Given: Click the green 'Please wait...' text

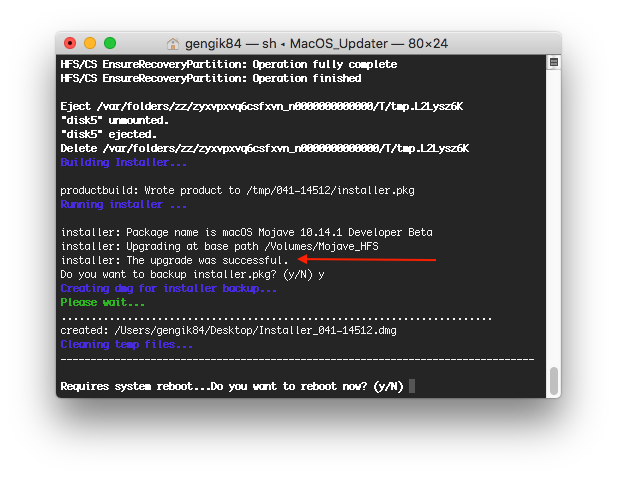Looking at the screenshot, I should [102, 302].
